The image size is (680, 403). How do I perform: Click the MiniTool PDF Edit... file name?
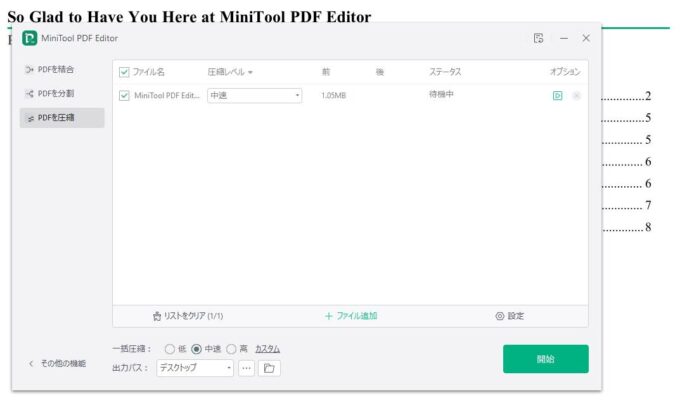(x=167, y=95)
